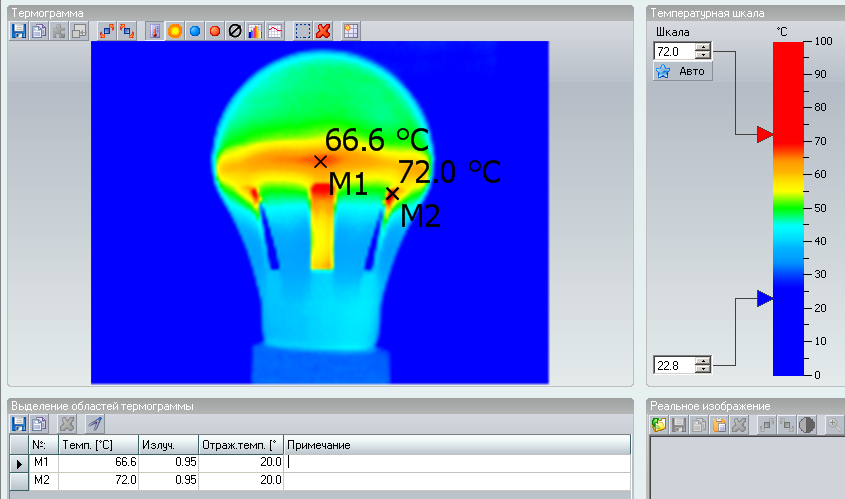
Task: Select the red upper-limit triangle on color scale
Action: pyautogui.click(x=765, y=134)
